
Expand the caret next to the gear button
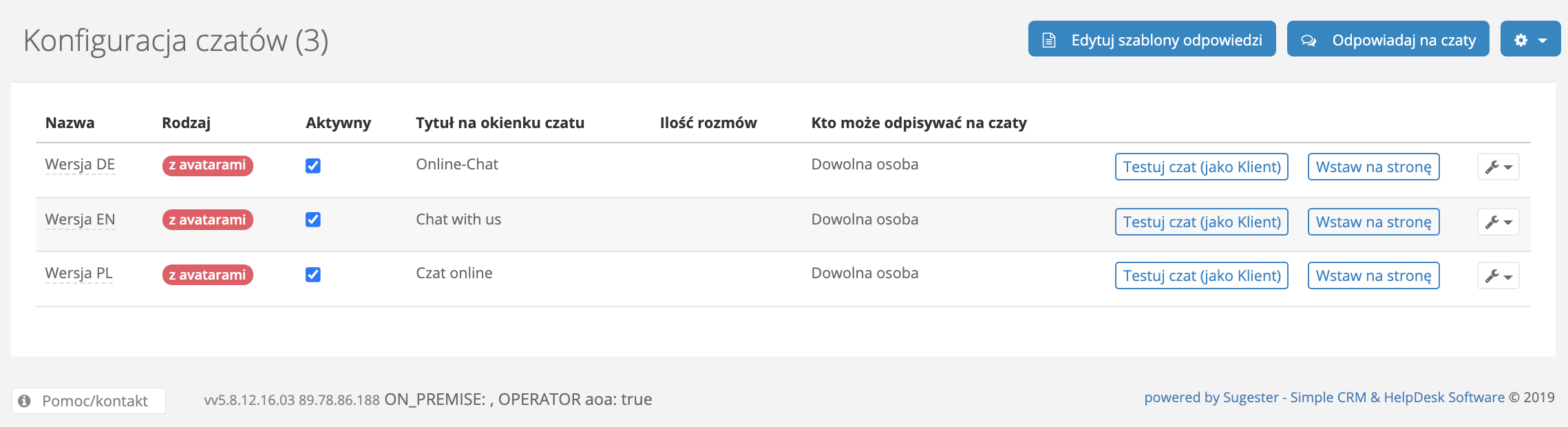coord(1543,41)
